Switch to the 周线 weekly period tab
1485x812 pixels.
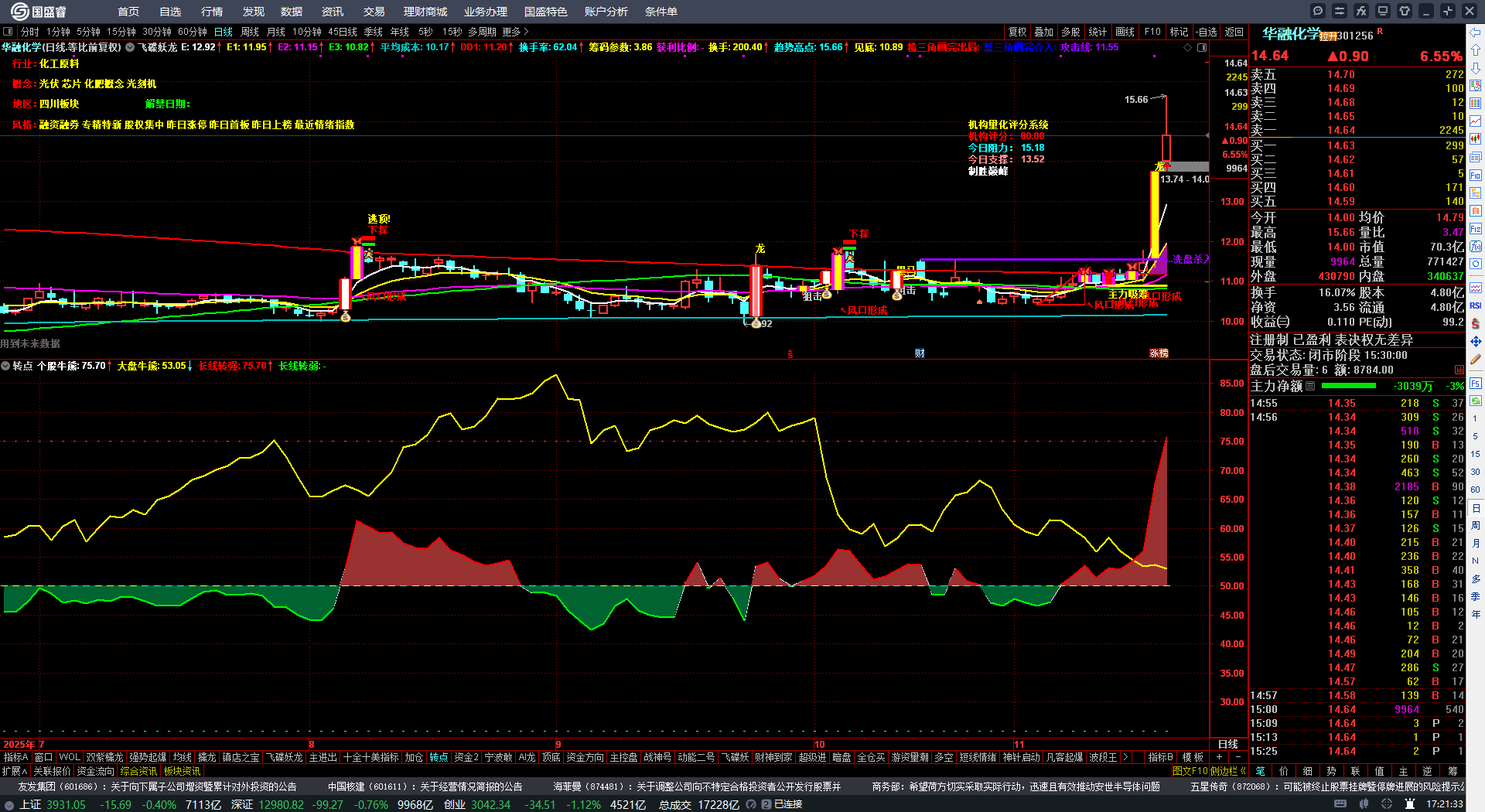250,32
